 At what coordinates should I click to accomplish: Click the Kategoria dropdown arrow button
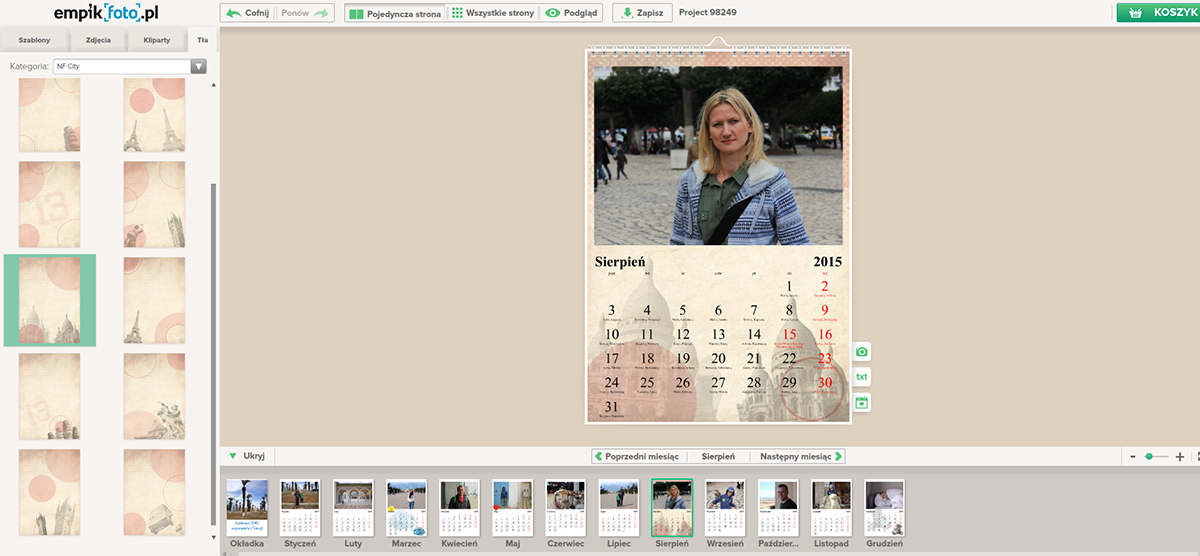click(x=199, y=67)
